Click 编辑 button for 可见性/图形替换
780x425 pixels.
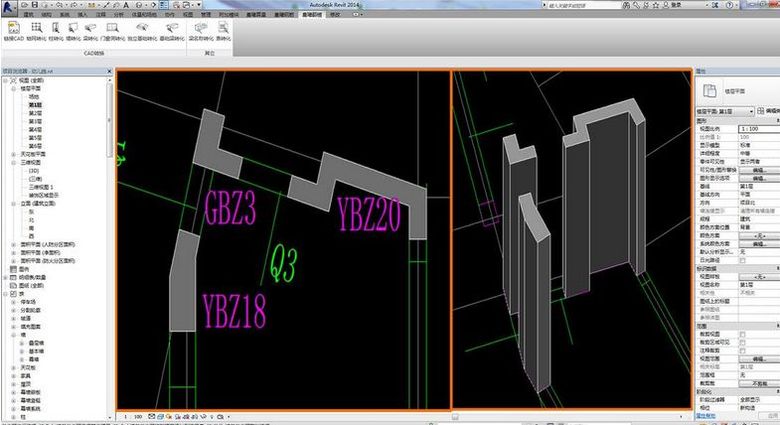click(758, 170)
